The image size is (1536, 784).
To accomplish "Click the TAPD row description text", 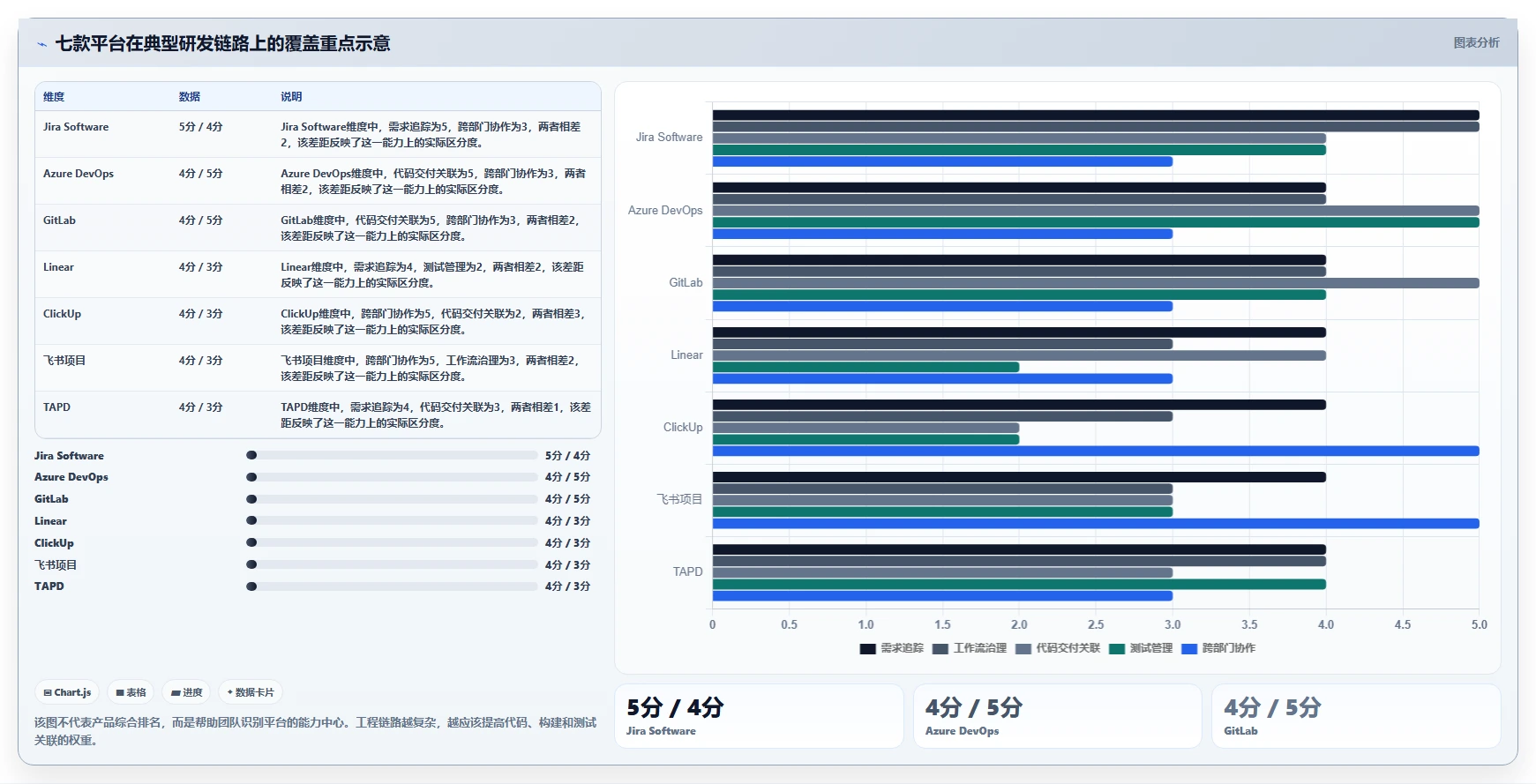I will 436,415.
